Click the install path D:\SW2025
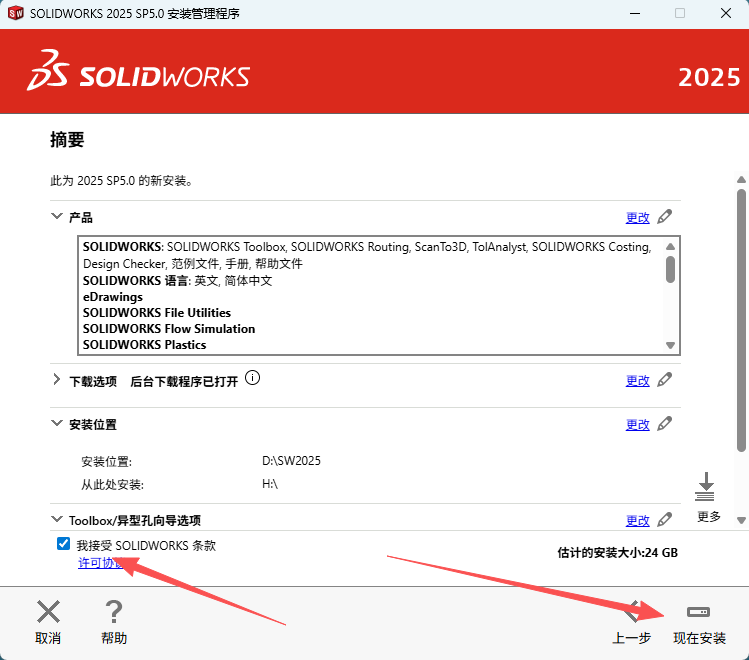This screenshot has height=660, width=749. 291,461
